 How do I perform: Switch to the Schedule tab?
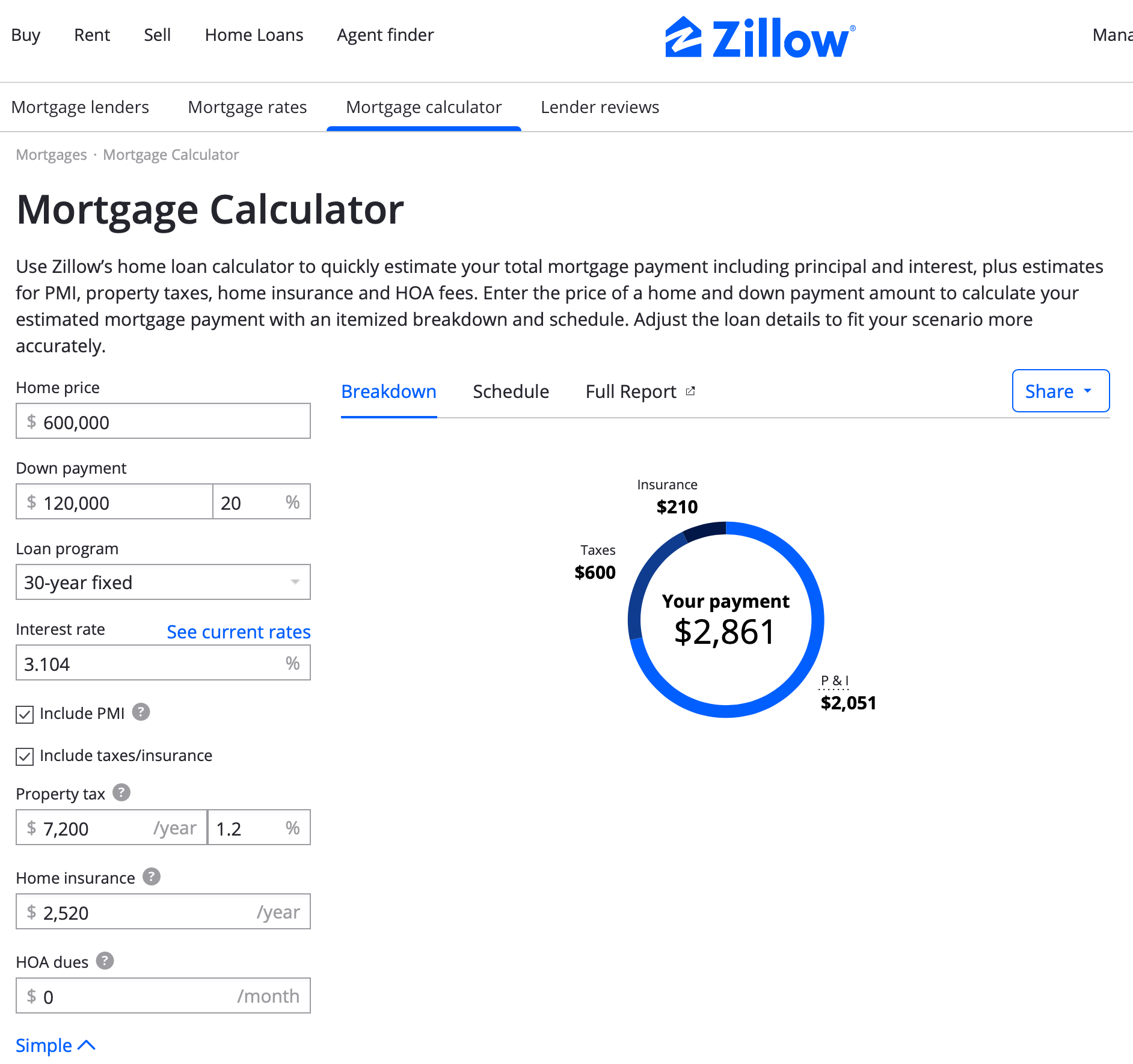pos(511,392)
